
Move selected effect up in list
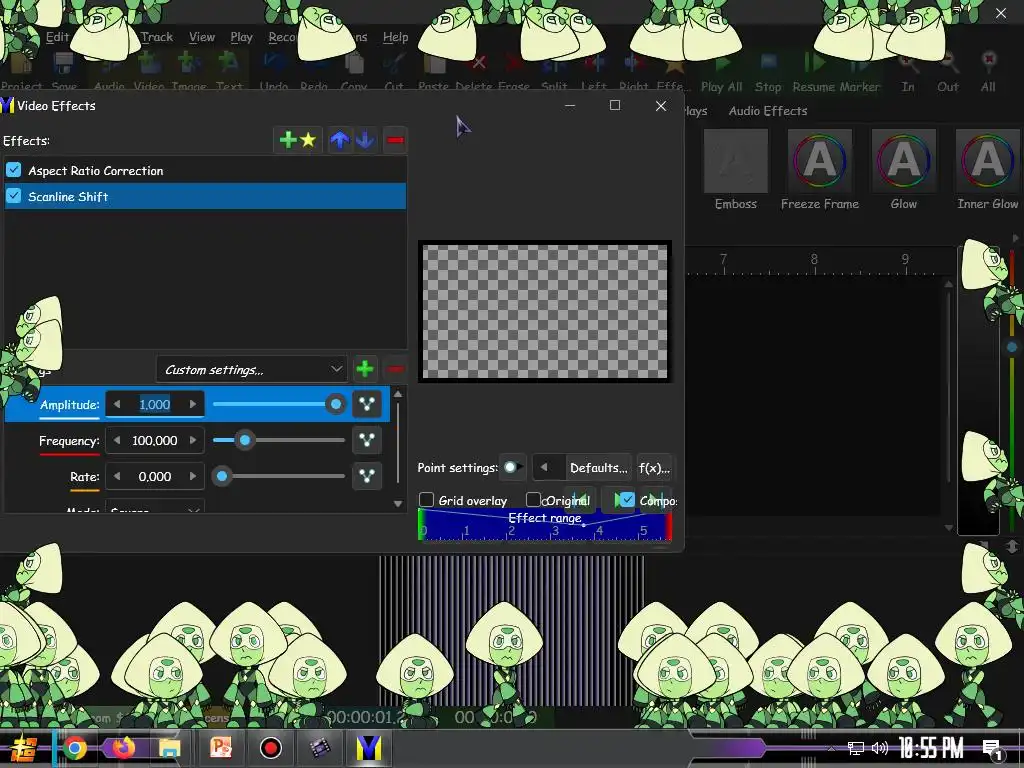340,140
